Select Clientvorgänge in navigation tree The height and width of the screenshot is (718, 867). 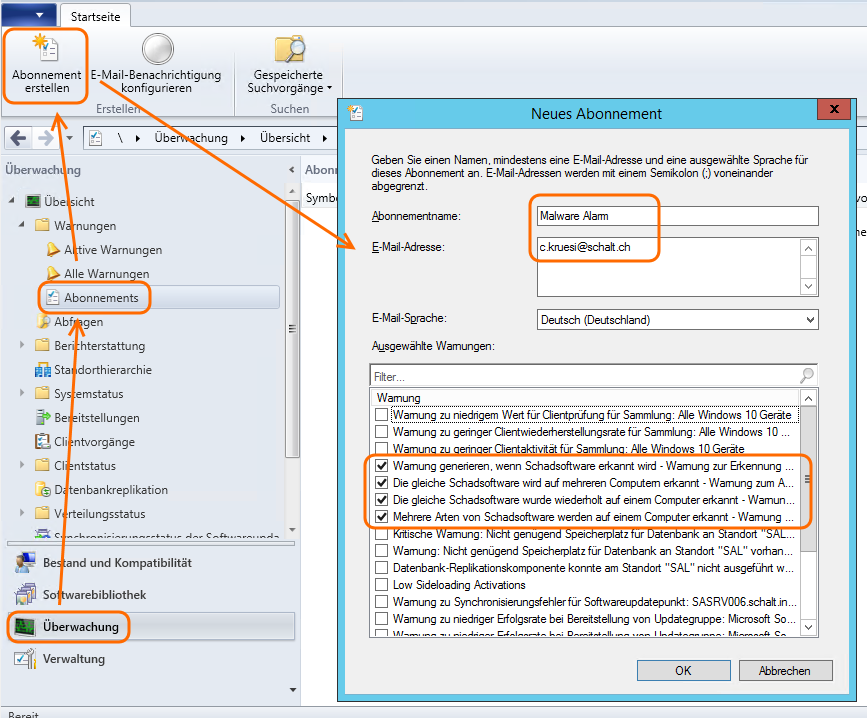tap(92, 442)
